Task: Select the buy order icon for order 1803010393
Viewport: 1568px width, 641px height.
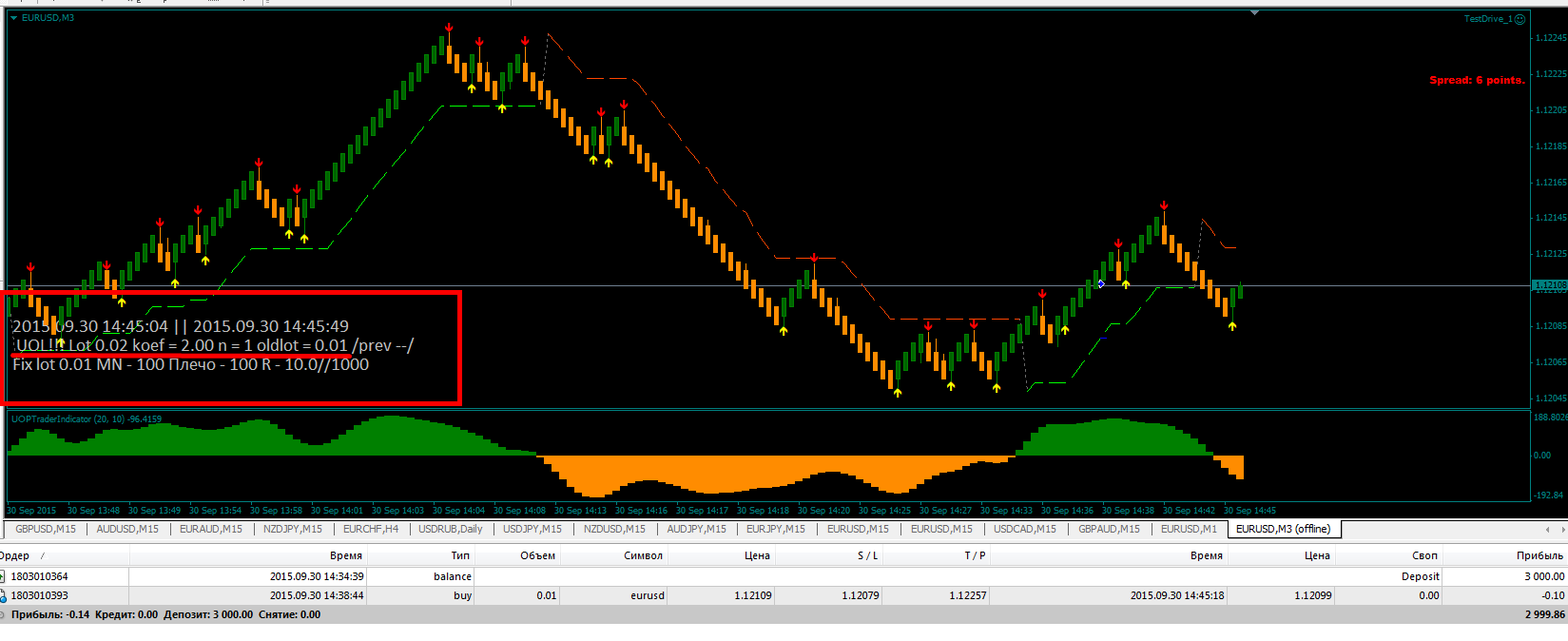Action: [3, 595]
